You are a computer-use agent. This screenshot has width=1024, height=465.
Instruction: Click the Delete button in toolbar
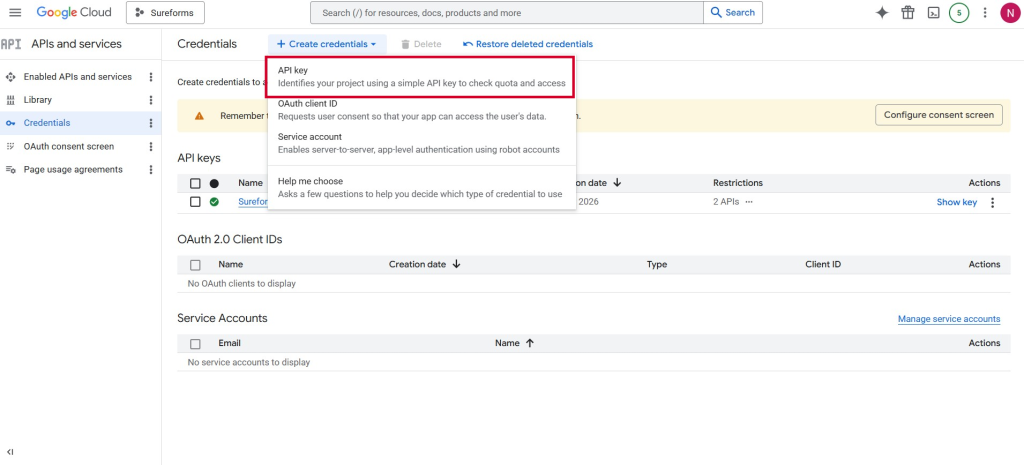421,44
